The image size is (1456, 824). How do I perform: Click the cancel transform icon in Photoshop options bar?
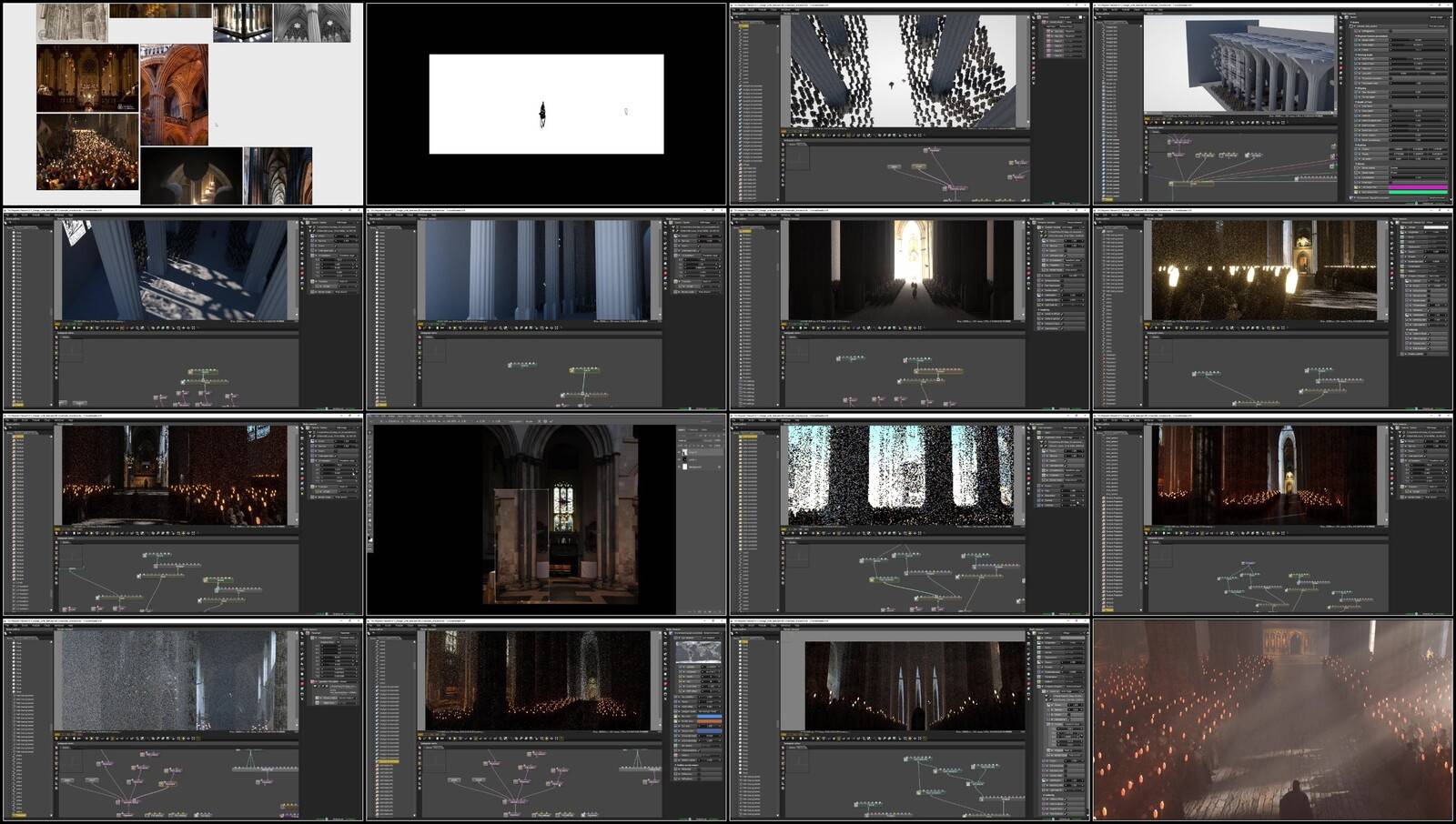(x=547, y=421)
